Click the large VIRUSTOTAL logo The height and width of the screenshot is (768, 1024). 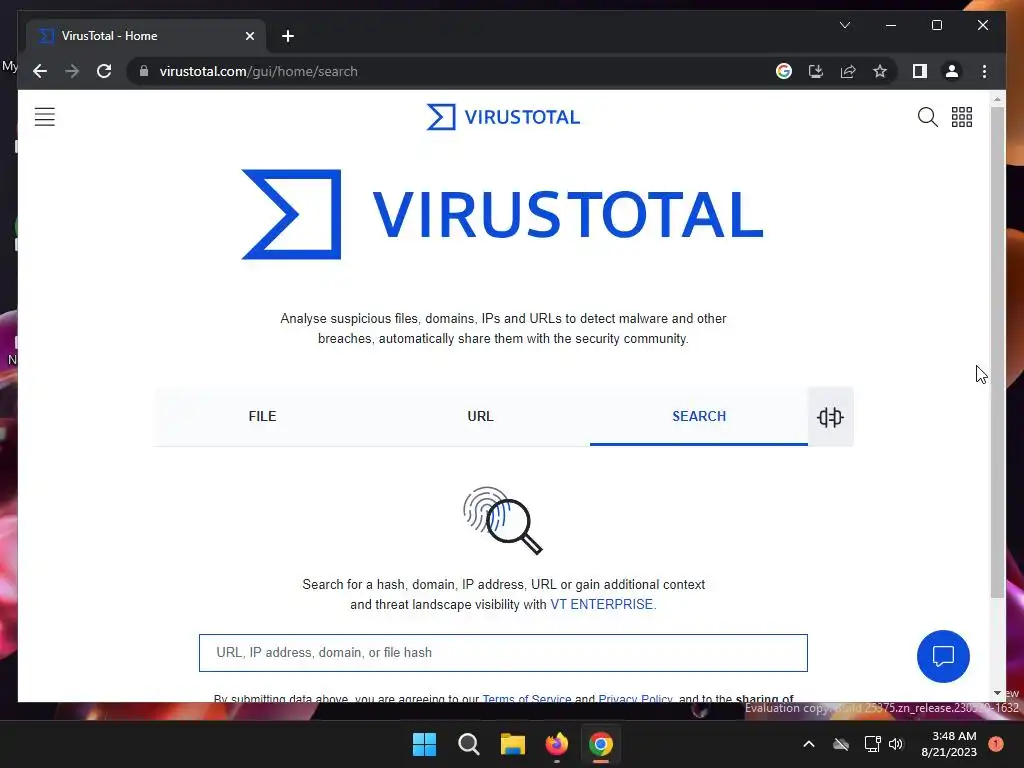coord(502,214)
